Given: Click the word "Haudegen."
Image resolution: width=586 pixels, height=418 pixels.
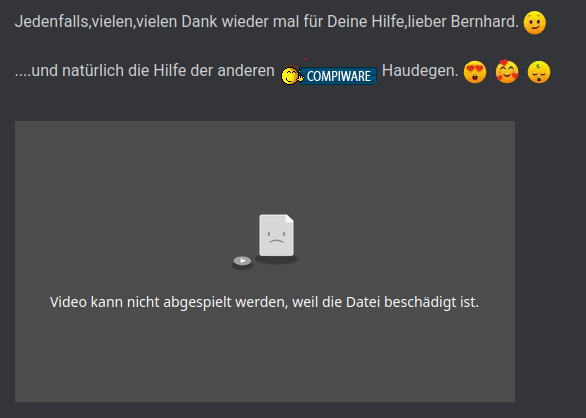Looking at the screenshot, I should tap(420, 71).
